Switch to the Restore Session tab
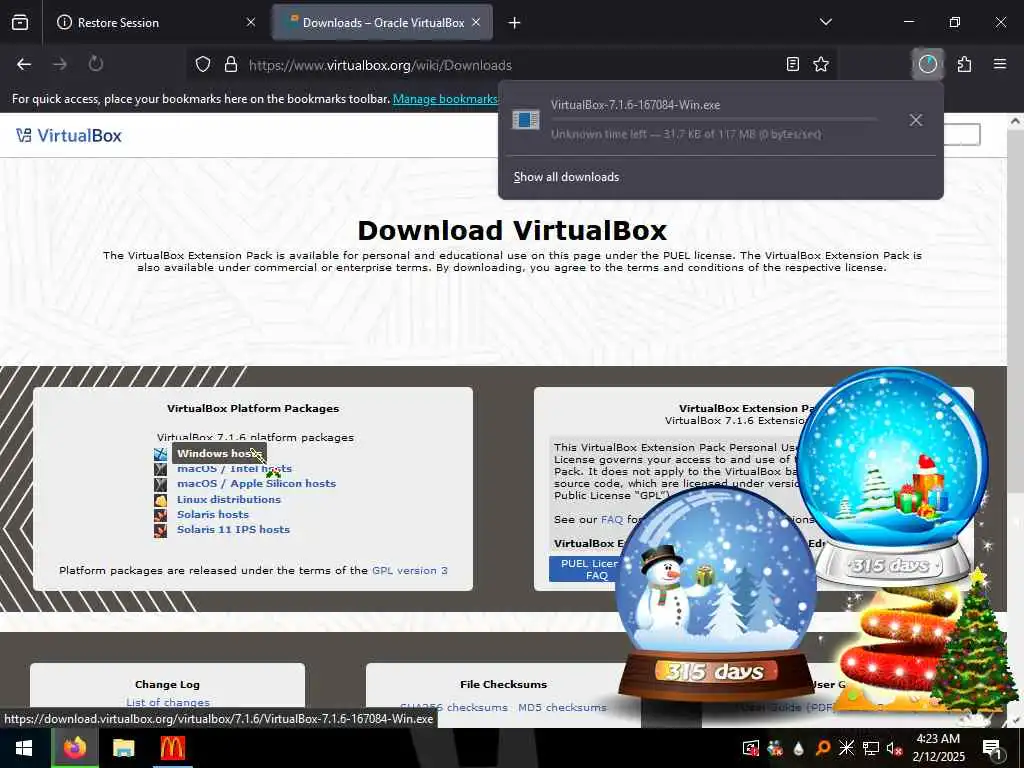This screenshot has height=768, width=1024. (x=156, y=23)
